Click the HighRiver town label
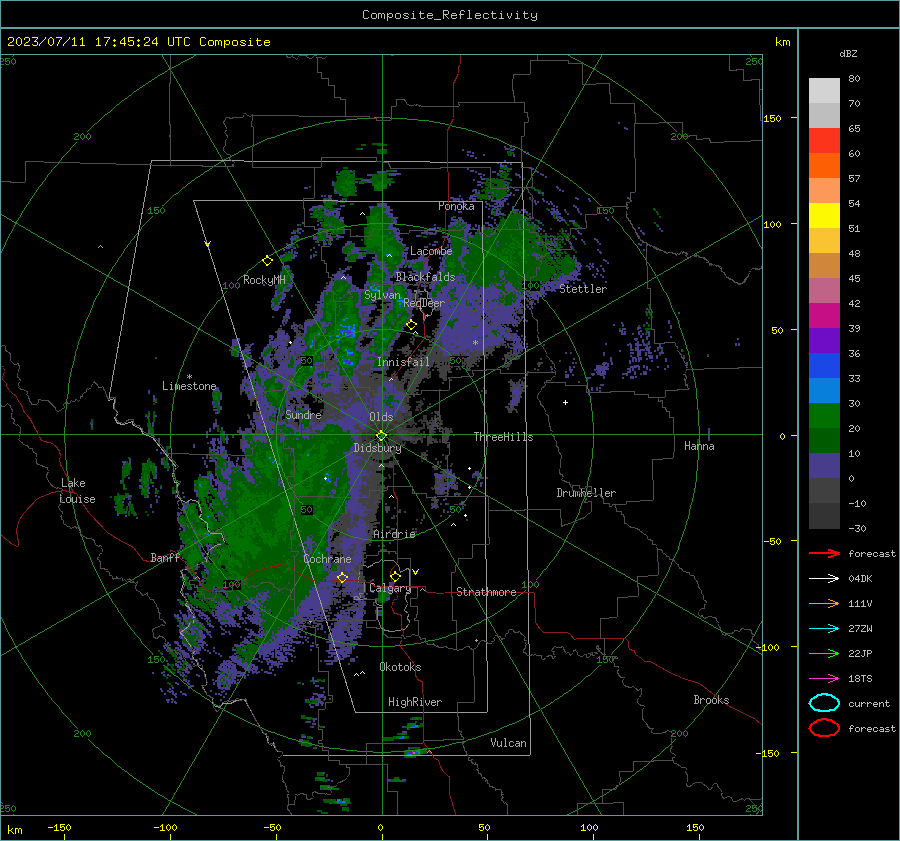Screen dimensions: 900x841 (415, 702)
